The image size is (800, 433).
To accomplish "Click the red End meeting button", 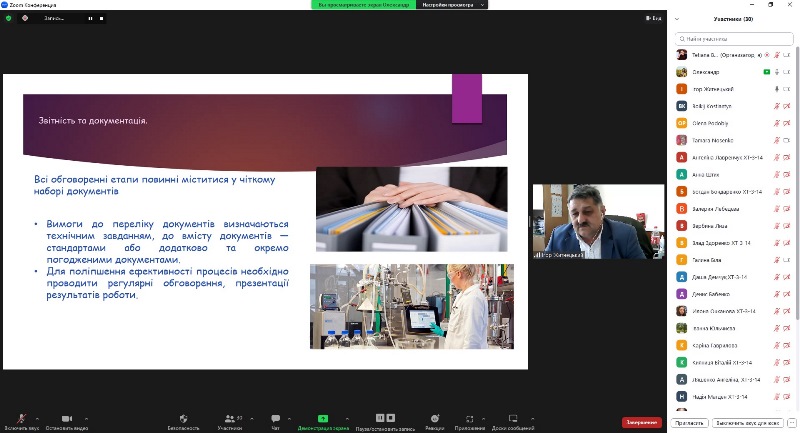I will [x=641, y=422].
